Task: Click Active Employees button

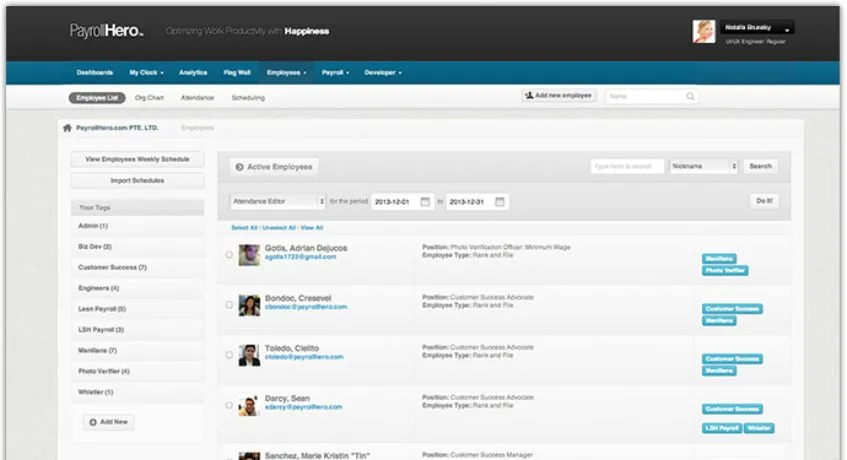Action: coord(274,167)
